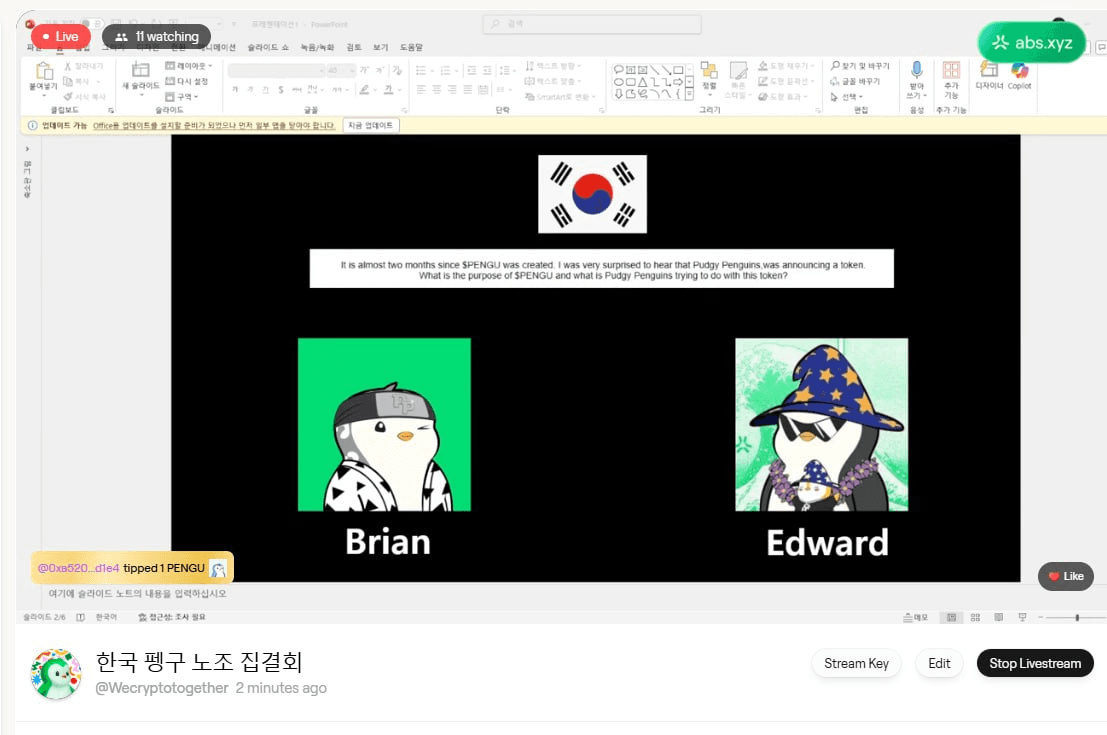
Task: Select Edward's wizard penguin image
Action: coord(822,424)
